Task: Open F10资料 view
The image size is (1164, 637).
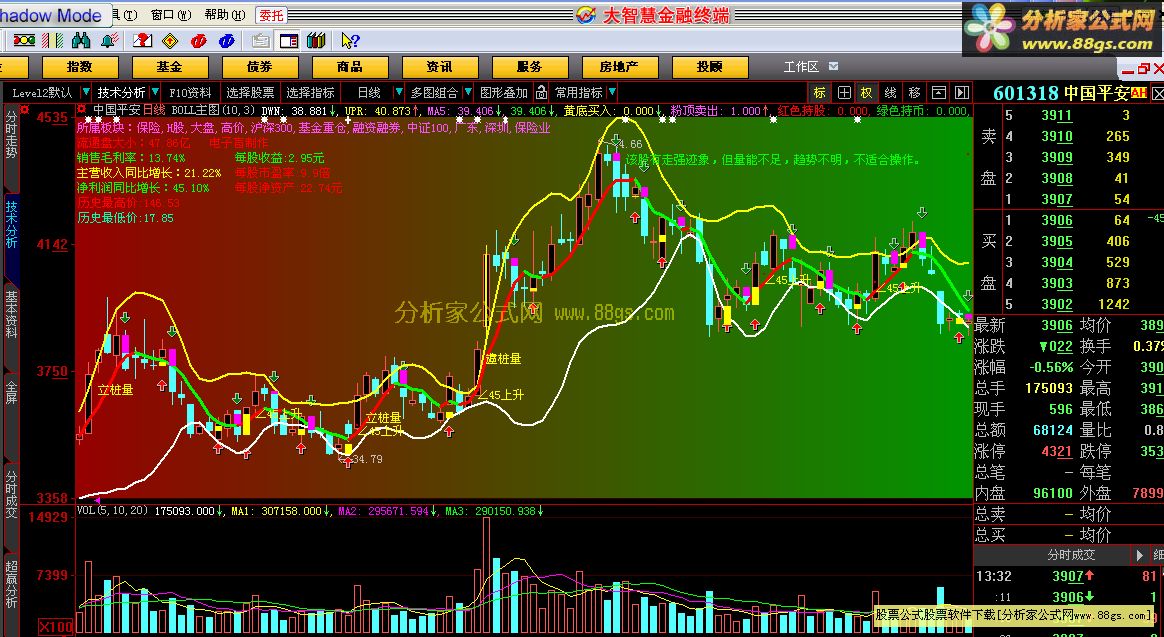Action: click(190, 93)
